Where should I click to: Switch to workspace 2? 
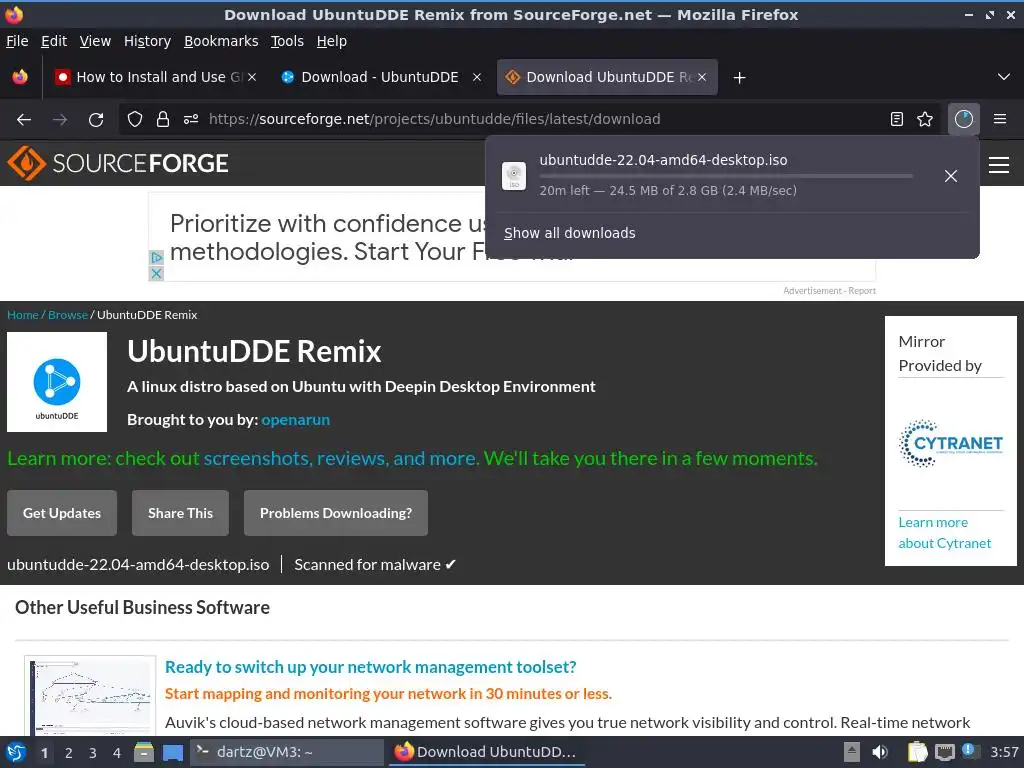point(69,753)
